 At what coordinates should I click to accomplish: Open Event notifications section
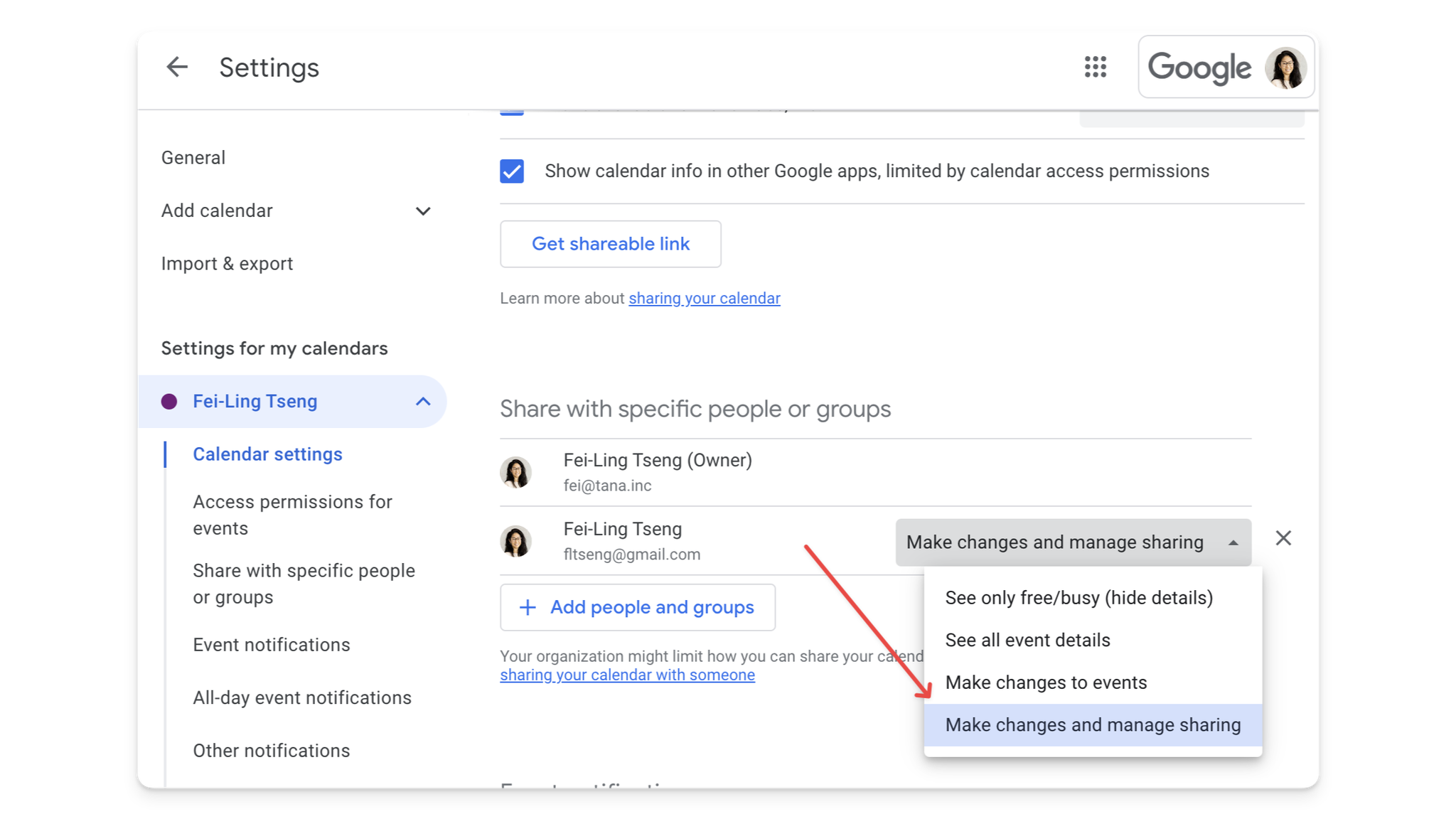[272, 645]
